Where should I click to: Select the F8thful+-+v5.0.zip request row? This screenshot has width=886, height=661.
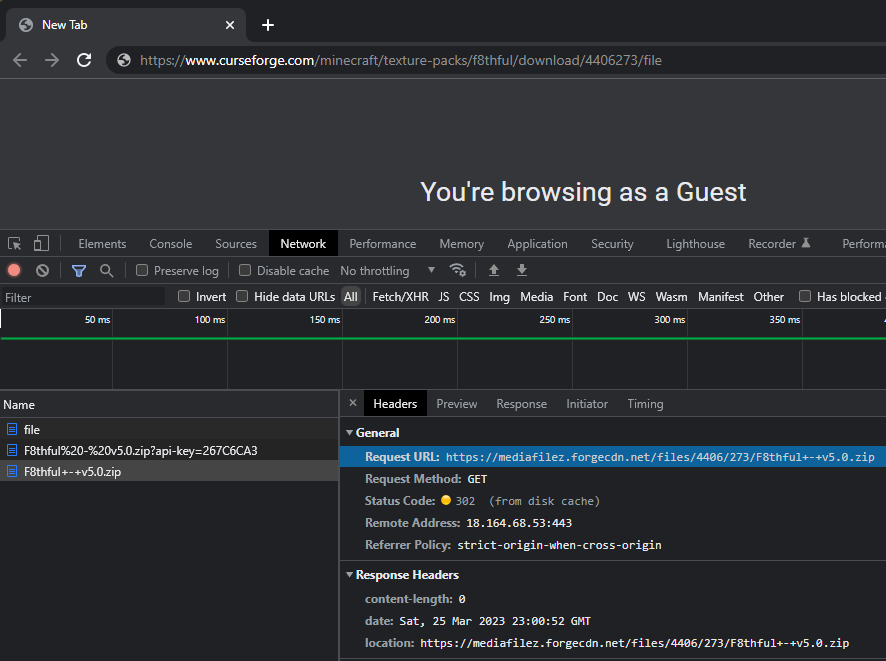point(169,471)
